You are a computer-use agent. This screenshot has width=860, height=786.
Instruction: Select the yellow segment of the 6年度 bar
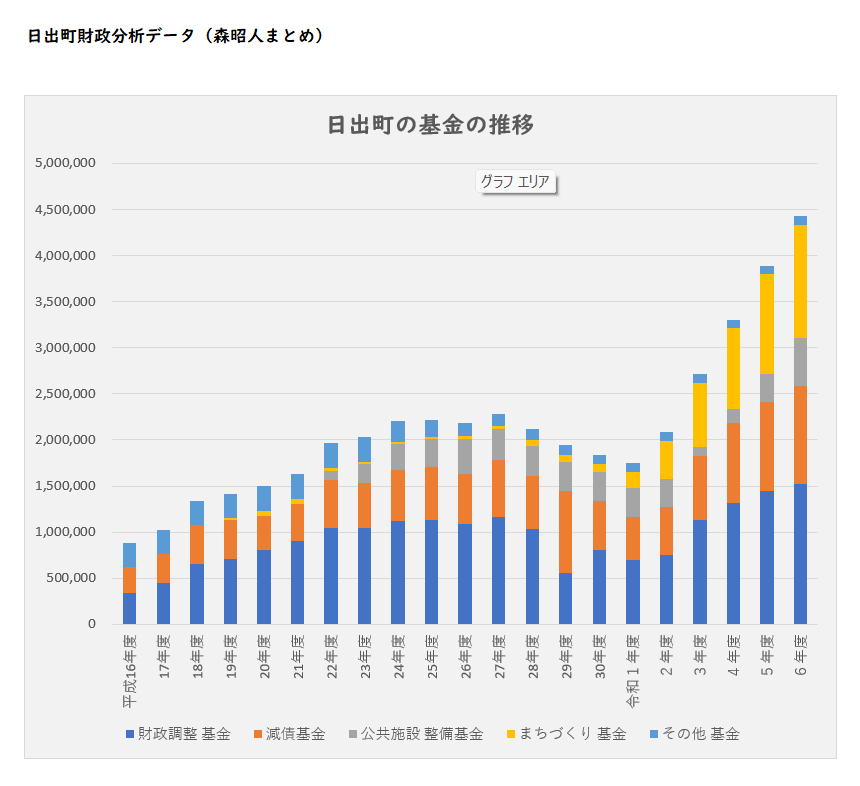(800, 281)
